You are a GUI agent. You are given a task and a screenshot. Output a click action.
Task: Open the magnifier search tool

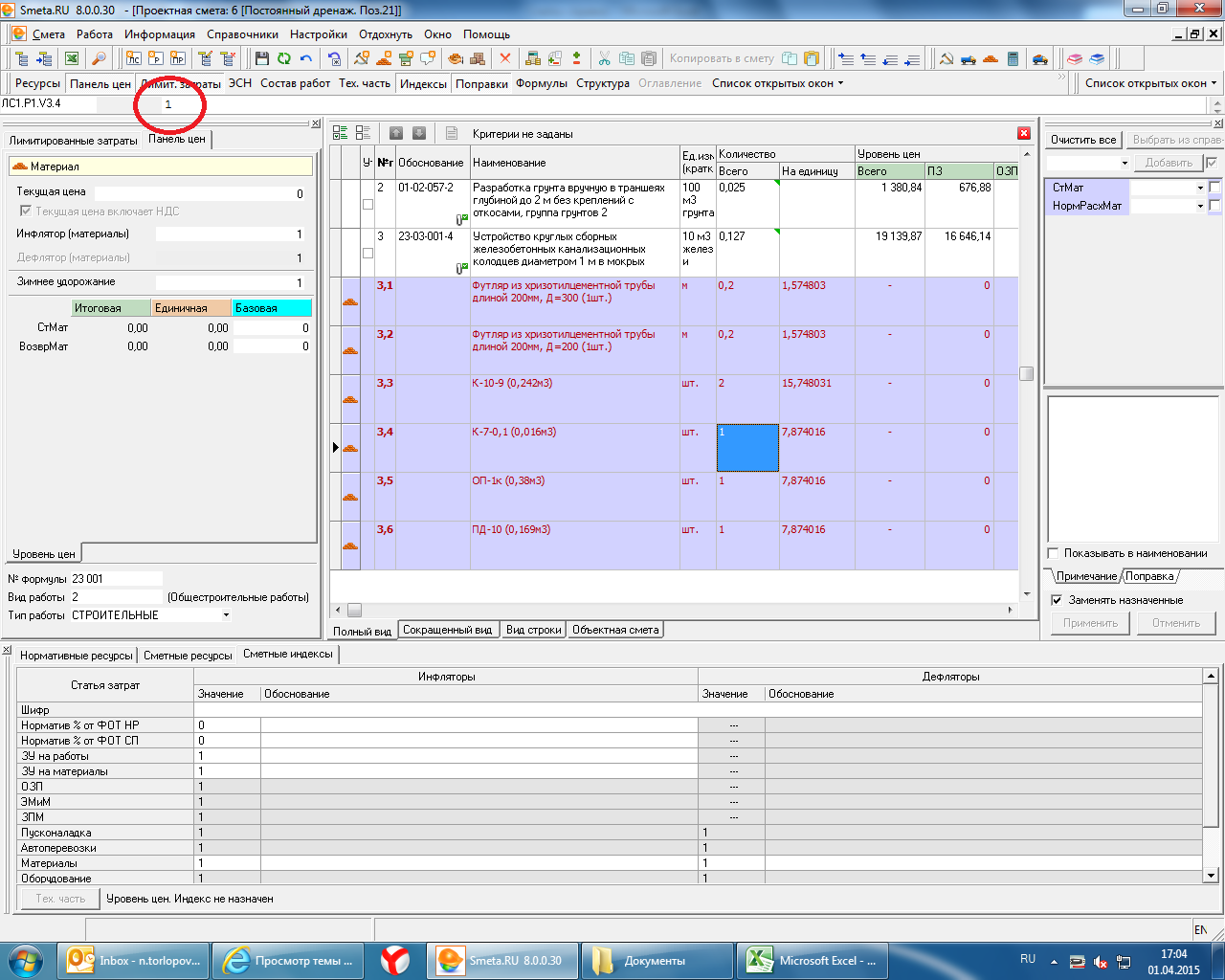99,58
